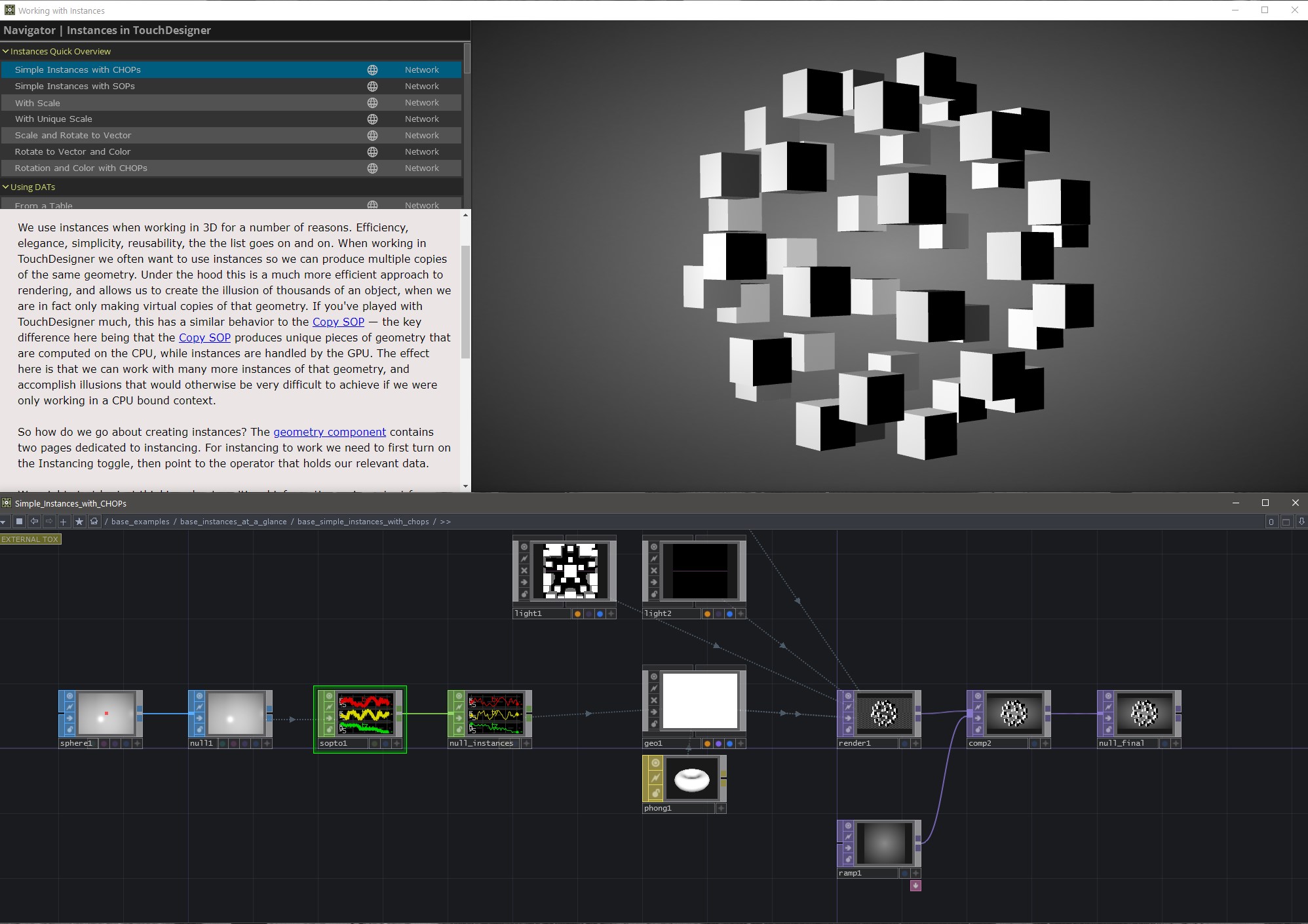Screen dimensions: 1308x924
Task: Click the plus icon on light1 node footer
Action: coord(611,613)
